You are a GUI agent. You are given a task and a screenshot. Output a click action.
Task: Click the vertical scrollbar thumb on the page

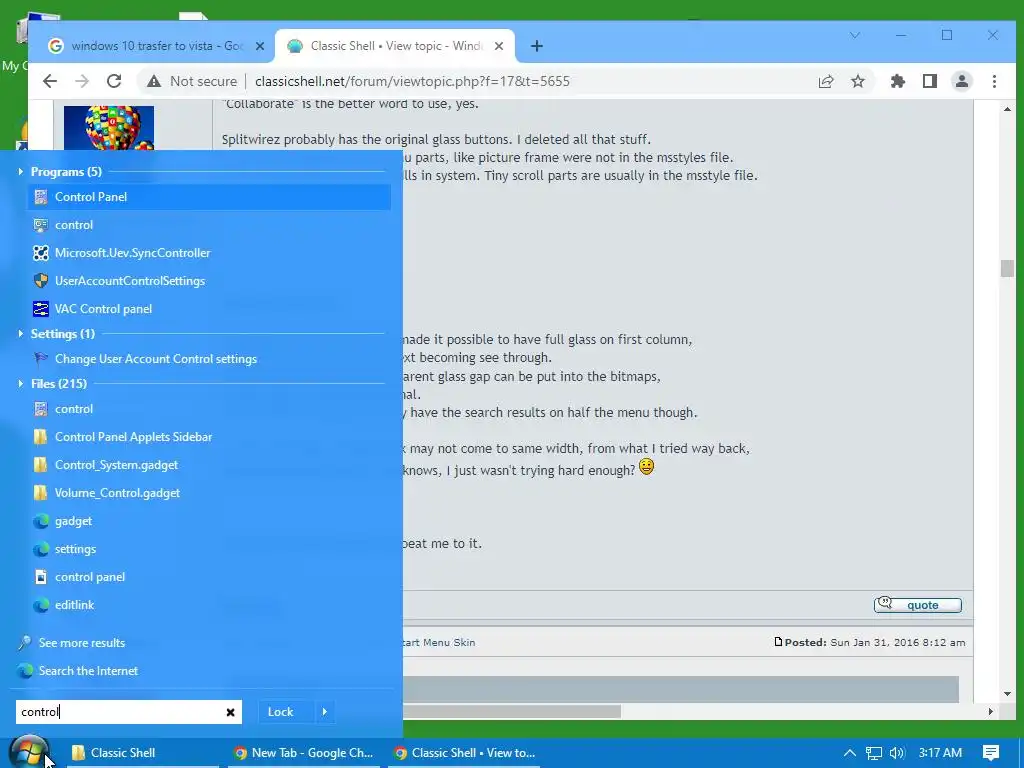tap(1007, 268)
